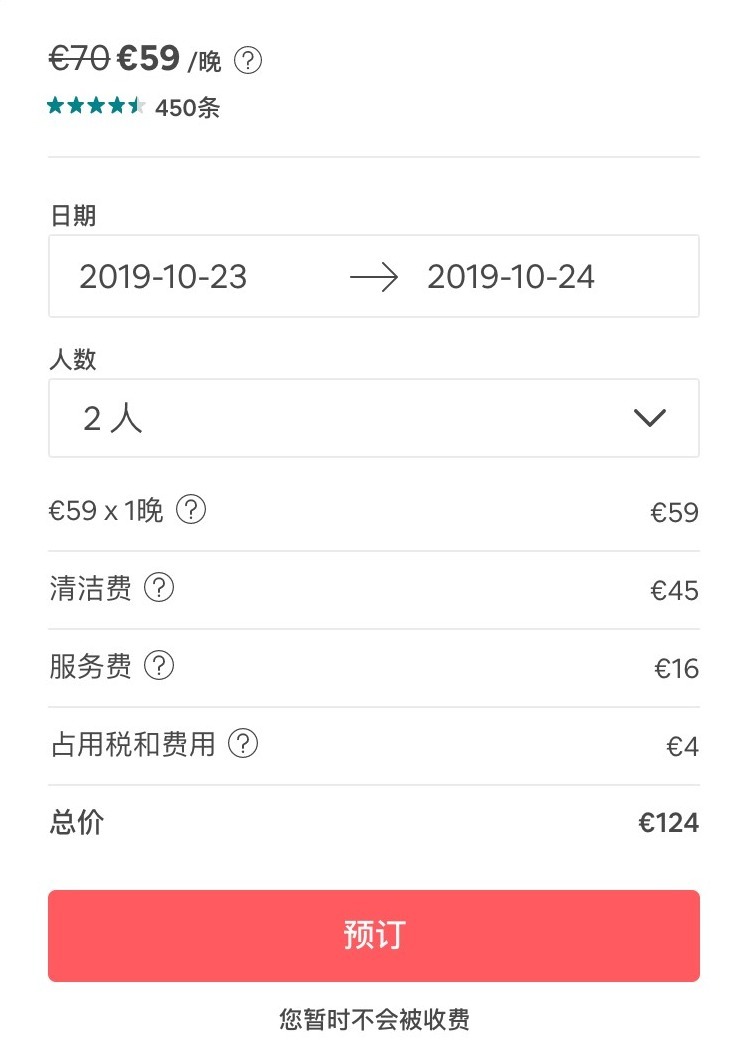The width and height of the screenshot is (742, 1058).
Task: Click the help icon beside the nightly price
Action: pyautogui.click(x=248, y=61)
